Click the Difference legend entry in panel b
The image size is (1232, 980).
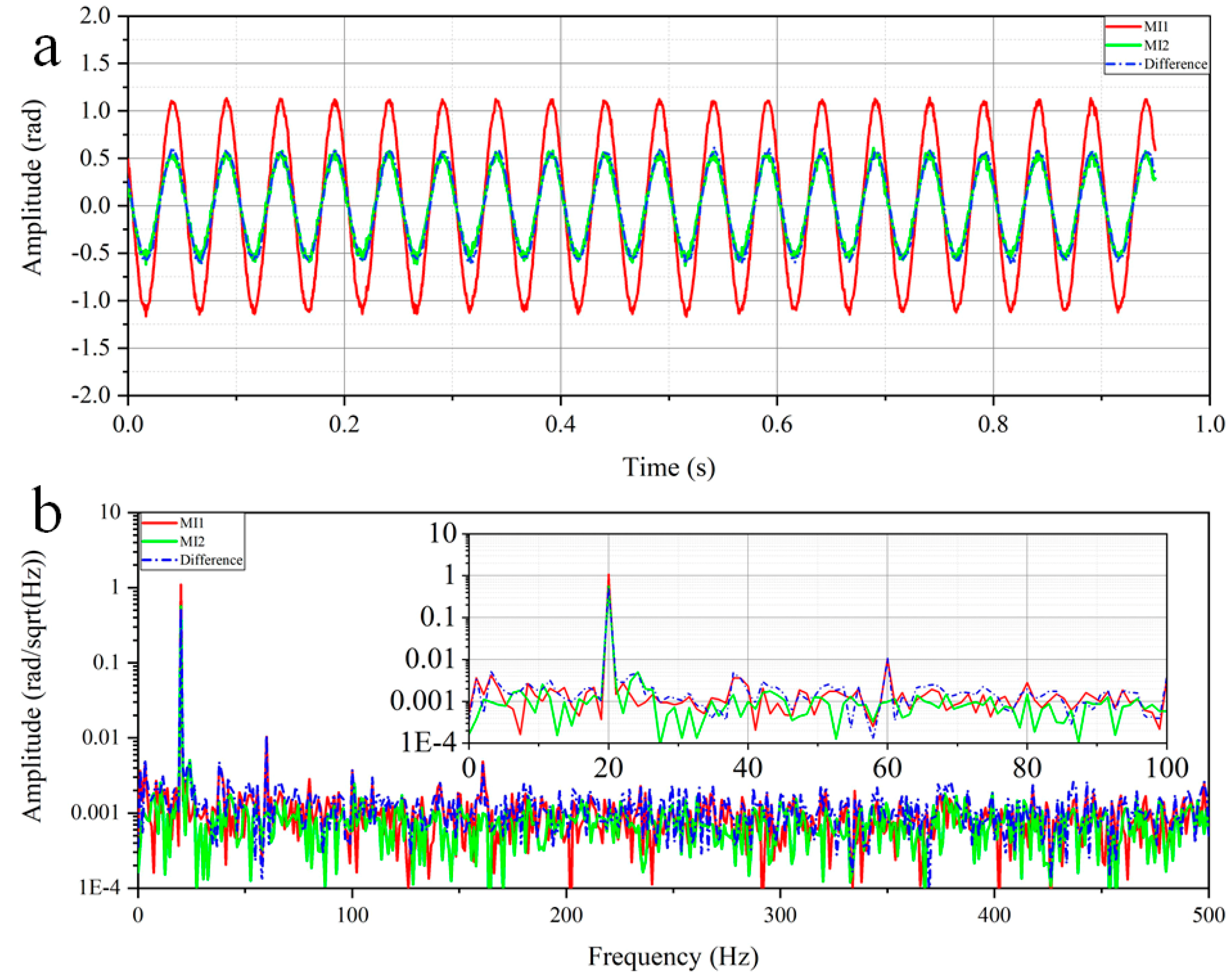pyautogui.click(x=211, y=560)
